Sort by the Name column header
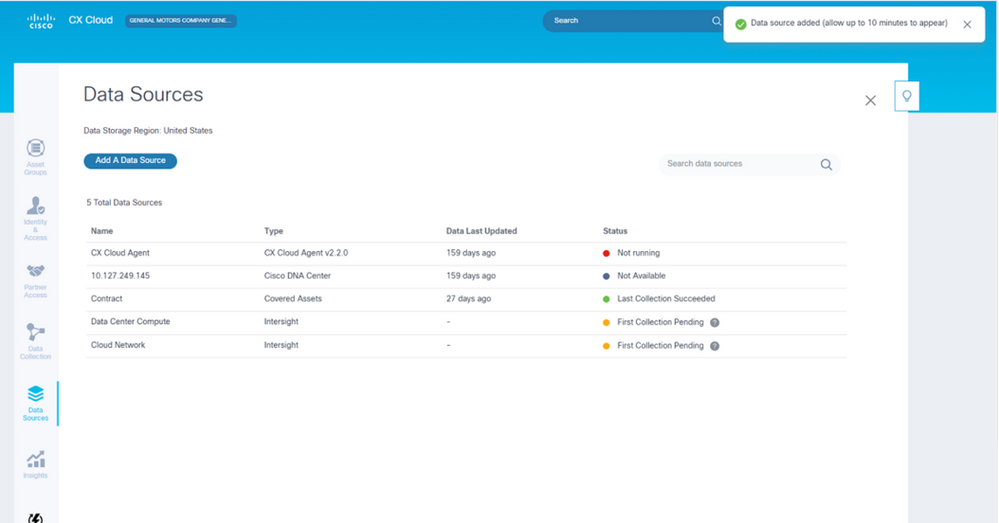 click(102, 231)
